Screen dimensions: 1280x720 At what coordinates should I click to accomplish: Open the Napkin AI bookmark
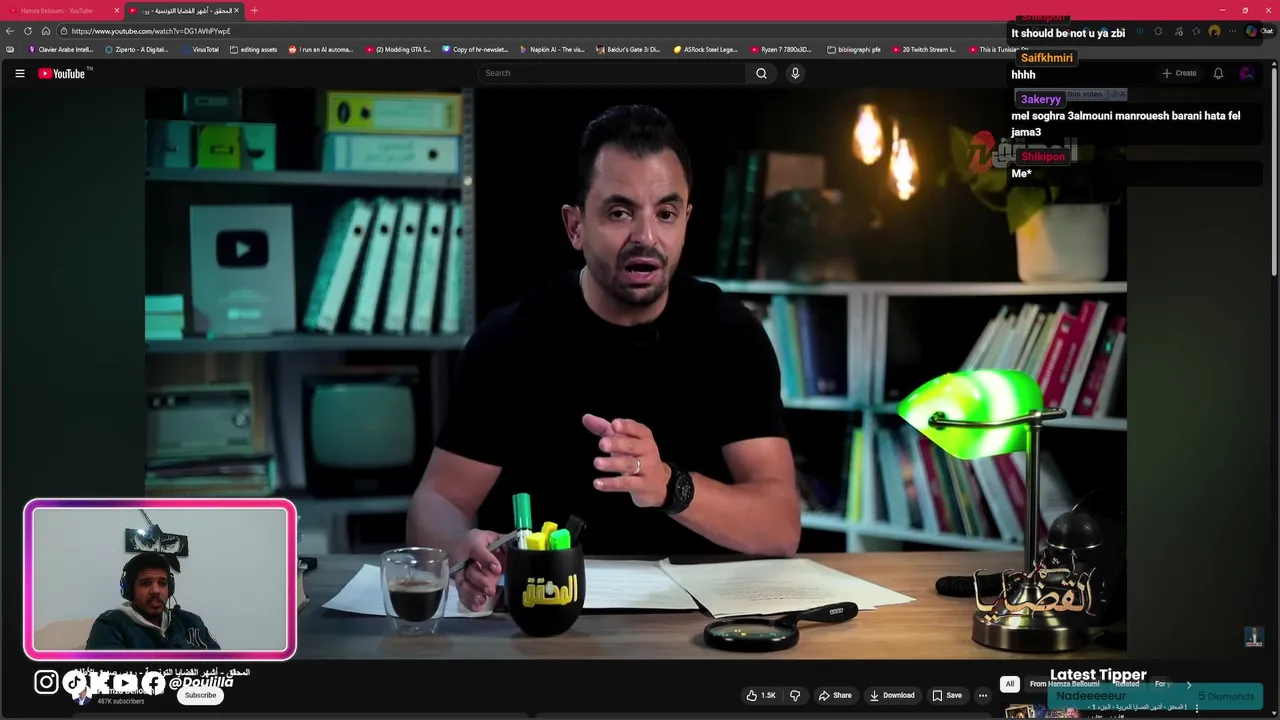pos(553,49)
